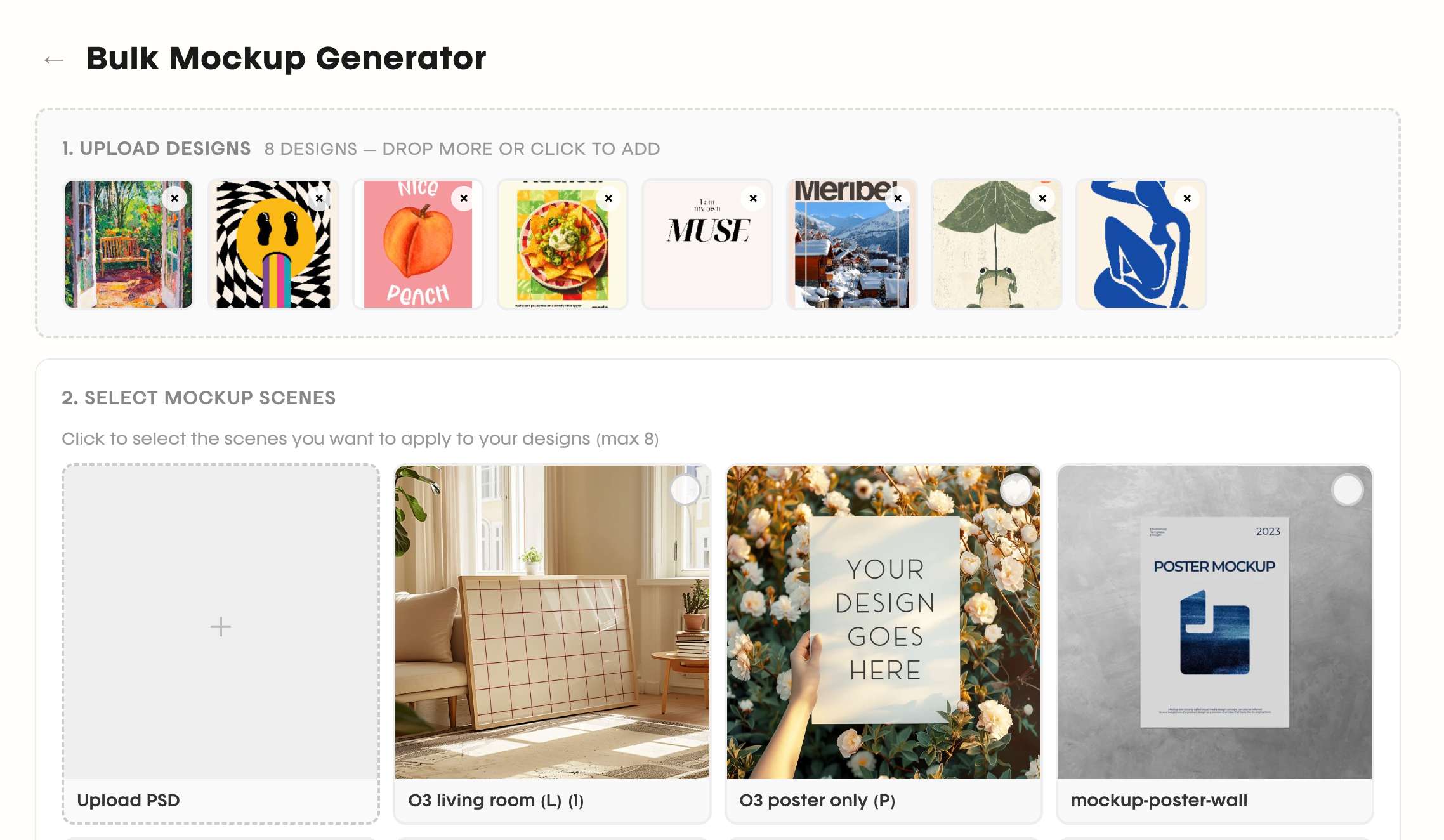Click the Upload PSD label
The image size is (1444, 840).
(x=128, y=801)
